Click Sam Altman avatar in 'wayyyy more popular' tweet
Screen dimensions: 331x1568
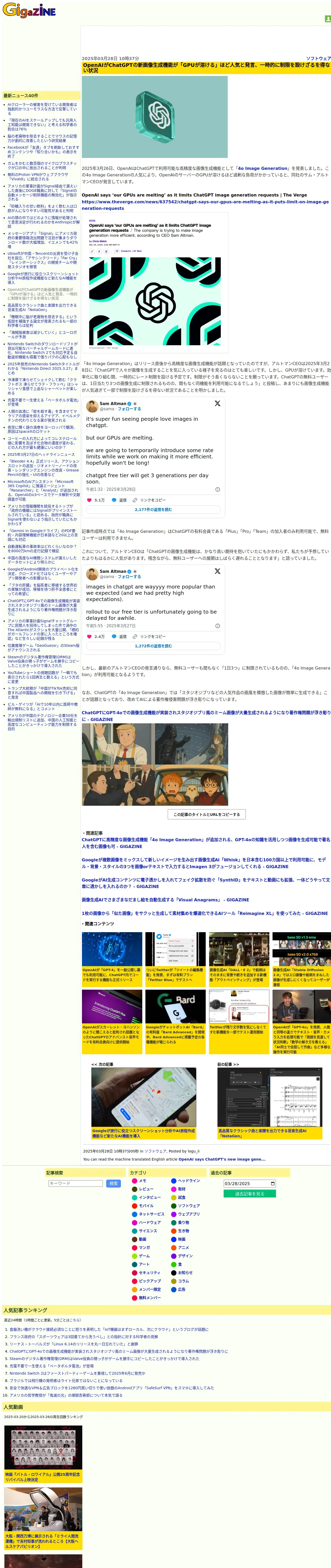pyautogui.click(x=92, y=574)
